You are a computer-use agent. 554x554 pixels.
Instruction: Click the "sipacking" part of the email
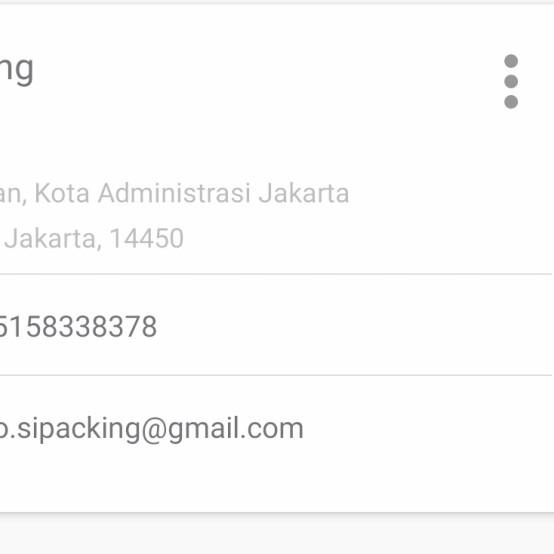click(x=78, y=429)
